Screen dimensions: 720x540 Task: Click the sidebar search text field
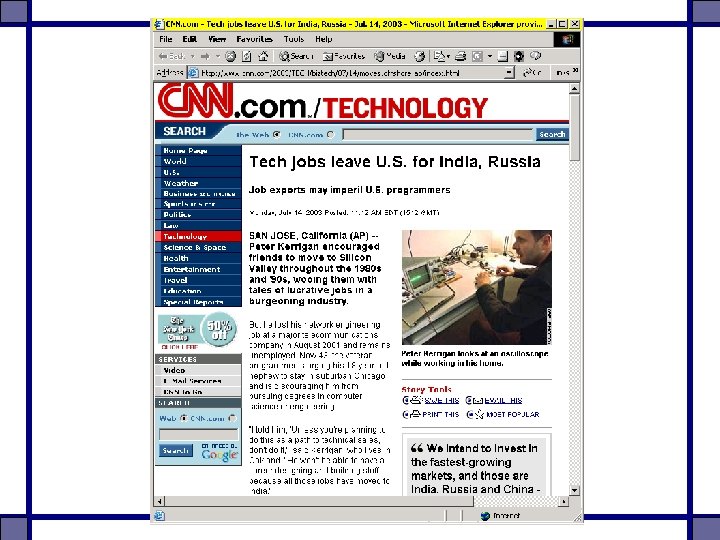pos(198,434)
